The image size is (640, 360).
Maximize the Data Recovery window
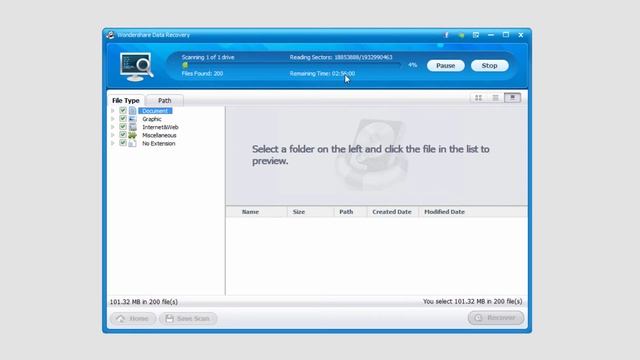(x=506, y=35)
